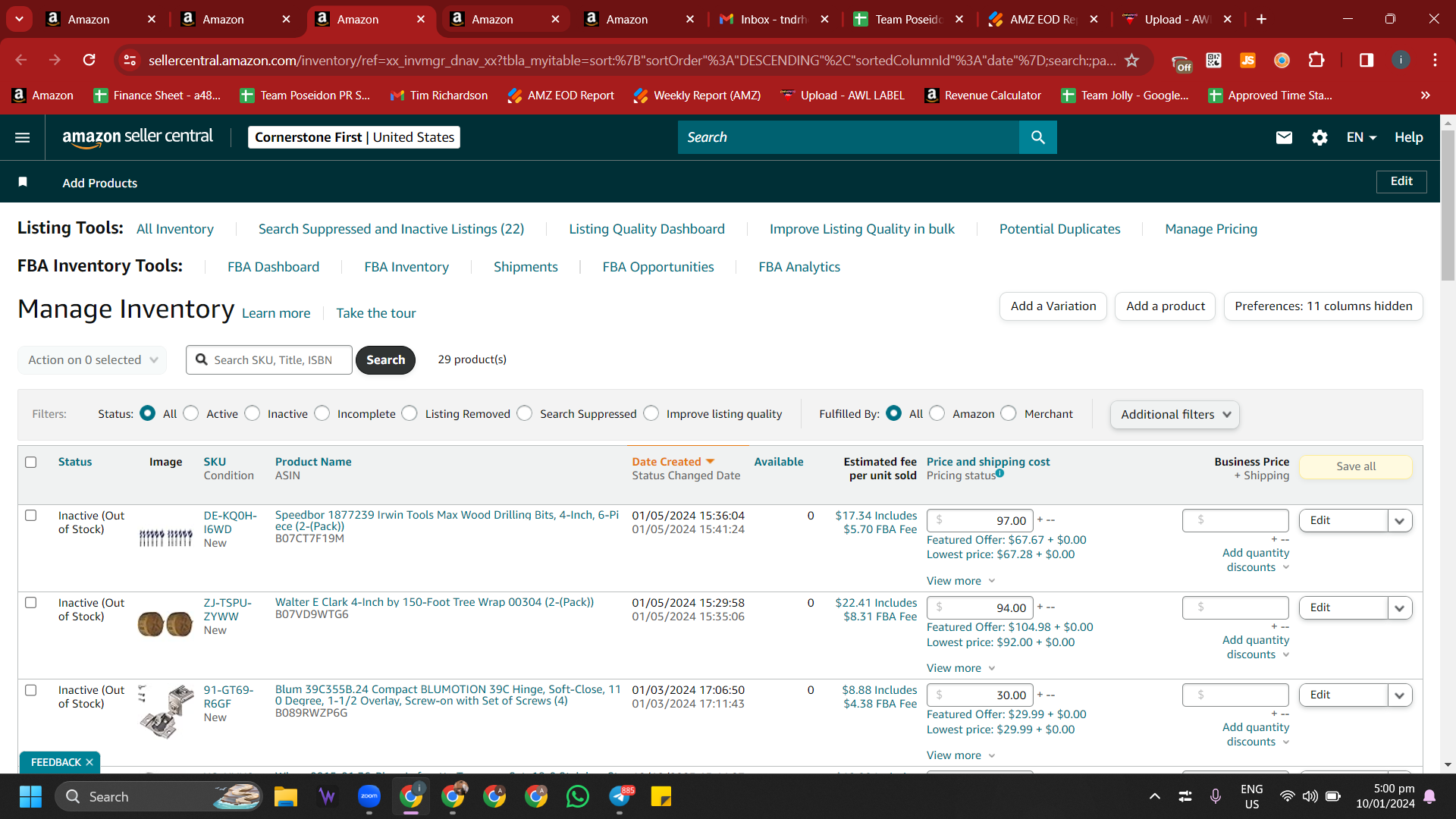Click the bookmark flag icon beside Add Products
1456x819 pixels.
tap(23, 182)
